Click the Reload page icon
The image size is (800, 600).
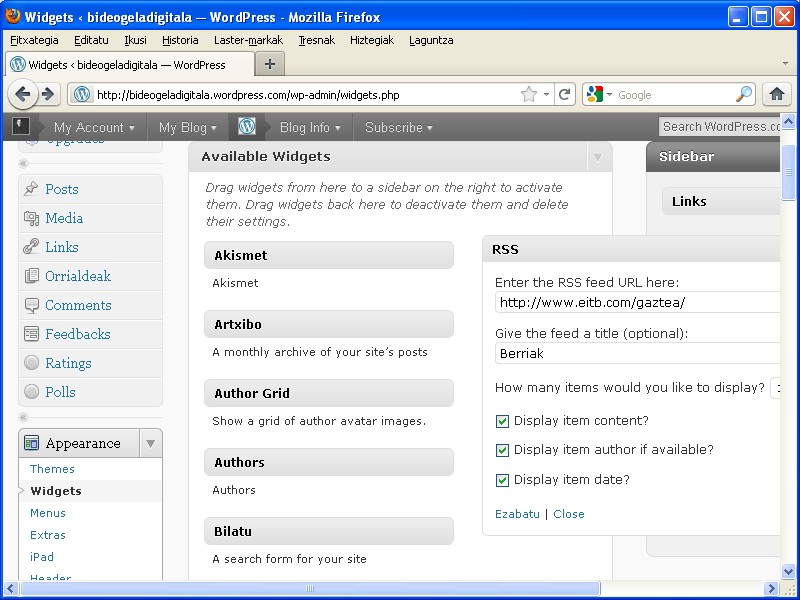pos(564,94)
